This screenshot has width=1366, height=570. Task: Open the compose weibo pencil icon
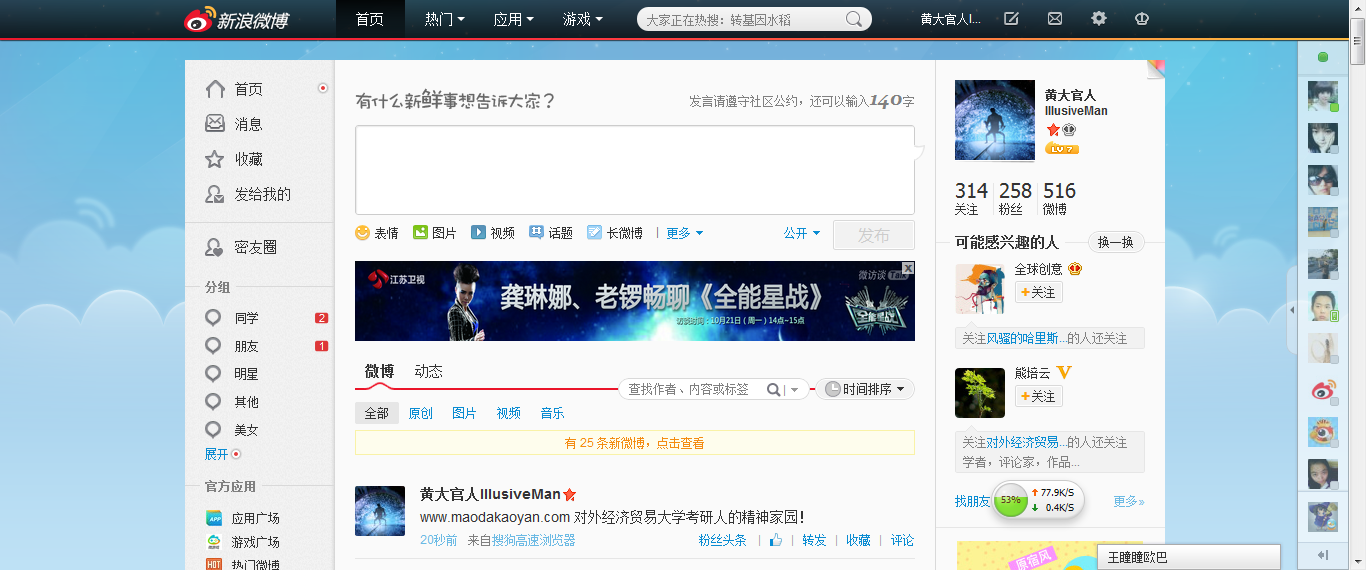point(1011,19)
